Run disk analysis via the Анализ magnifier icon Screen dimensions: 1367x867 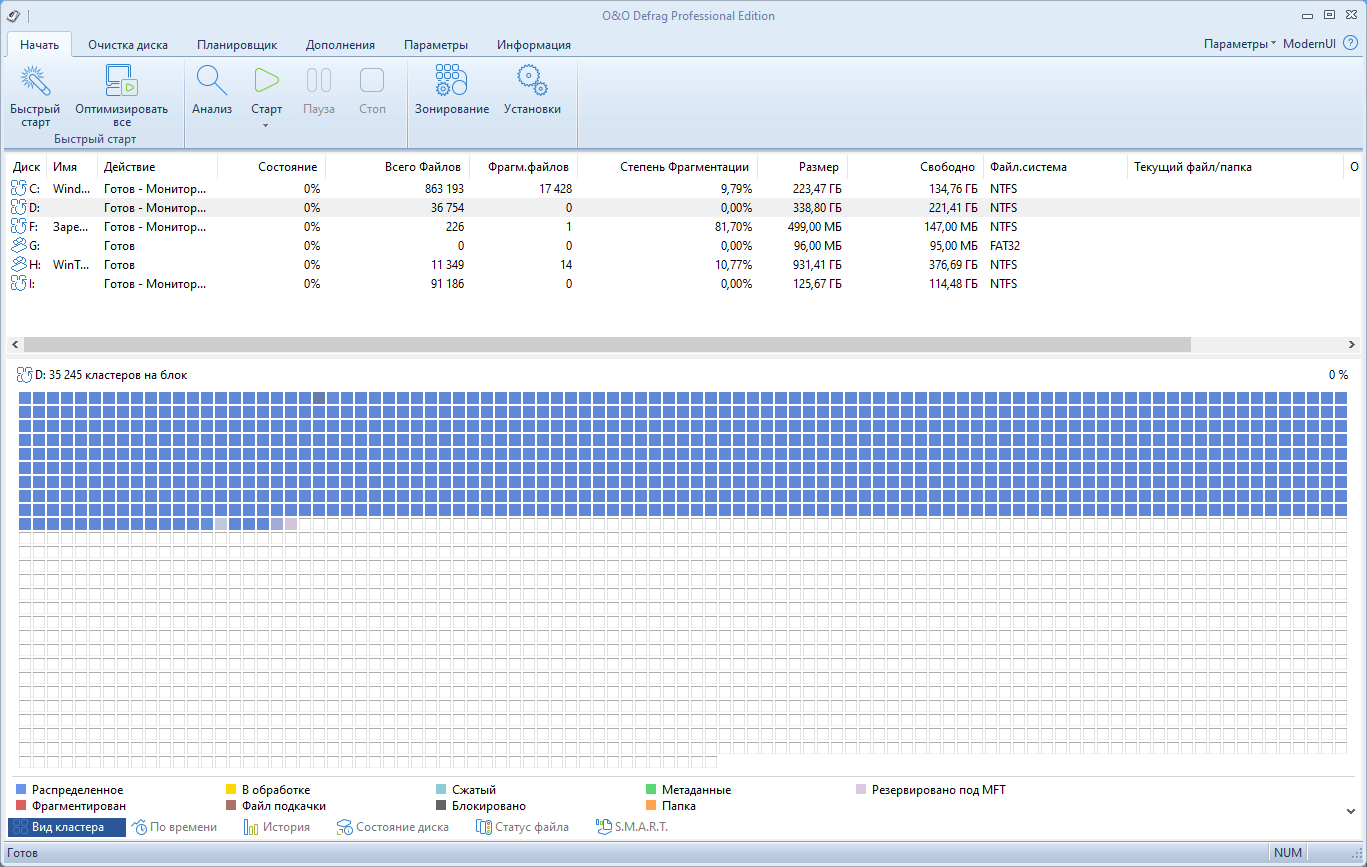(x=211, y=79)
